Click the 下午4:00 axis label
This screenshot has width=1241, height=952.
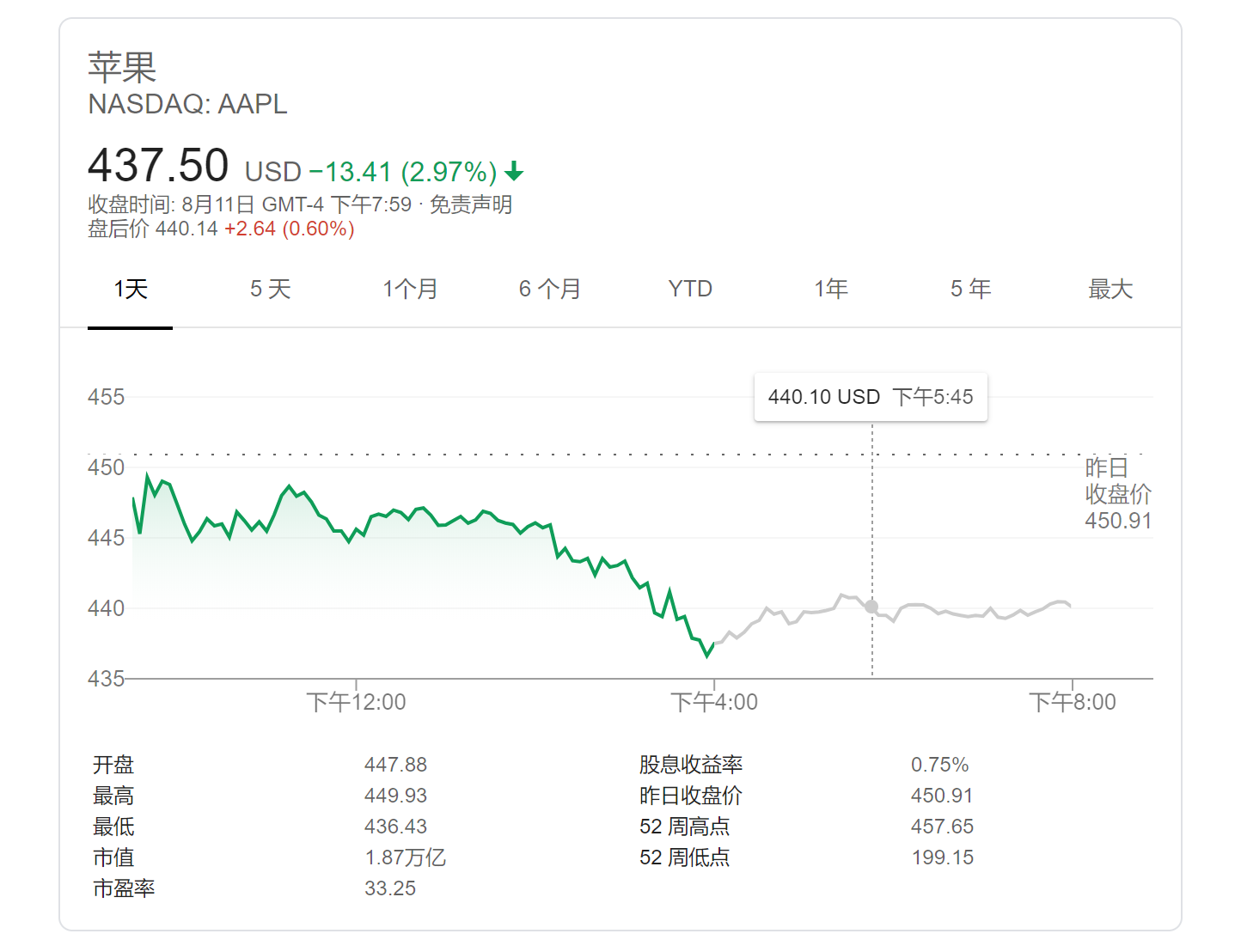(x=714, y=703)
